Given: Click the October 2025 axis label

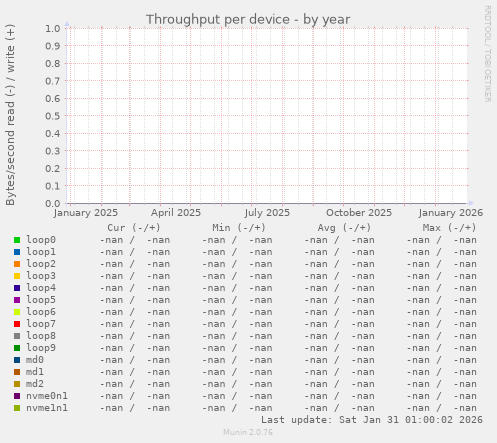Looking at the screenshot, I should pos(359,213).
